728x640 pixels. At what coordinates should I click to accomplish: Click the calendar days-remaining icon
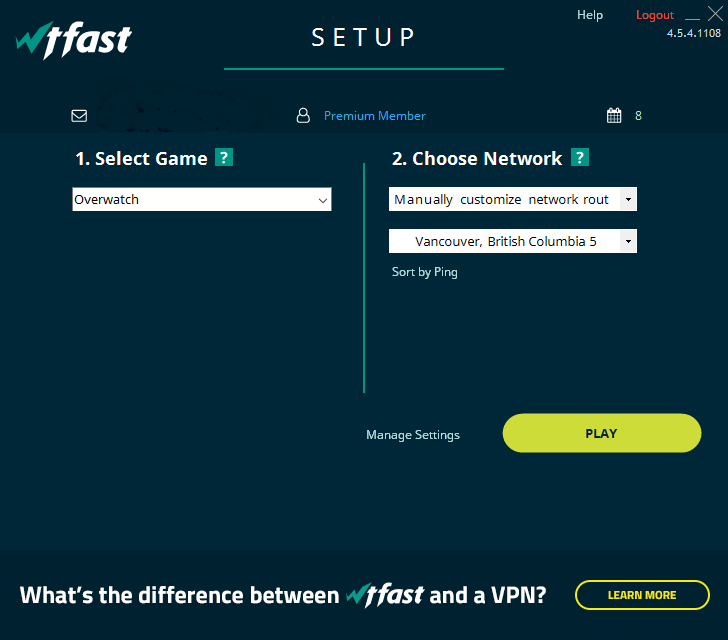click(614, 116)
